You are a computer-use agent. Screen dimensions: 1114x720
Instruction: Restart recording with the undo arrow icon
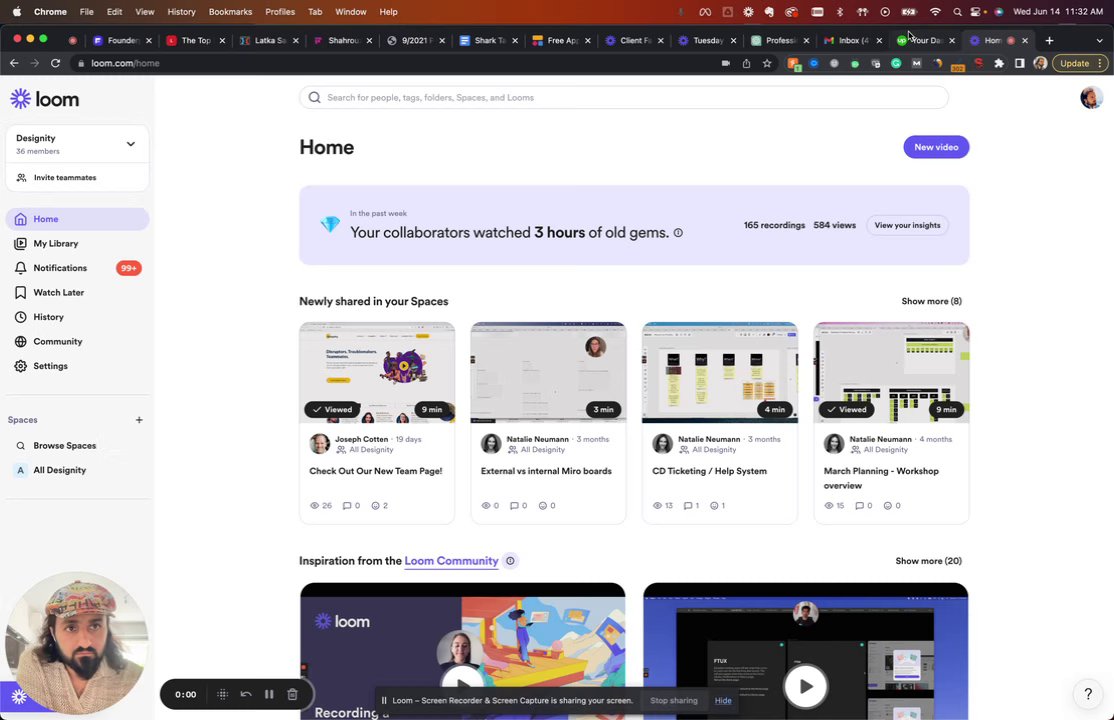pos(246,694)
